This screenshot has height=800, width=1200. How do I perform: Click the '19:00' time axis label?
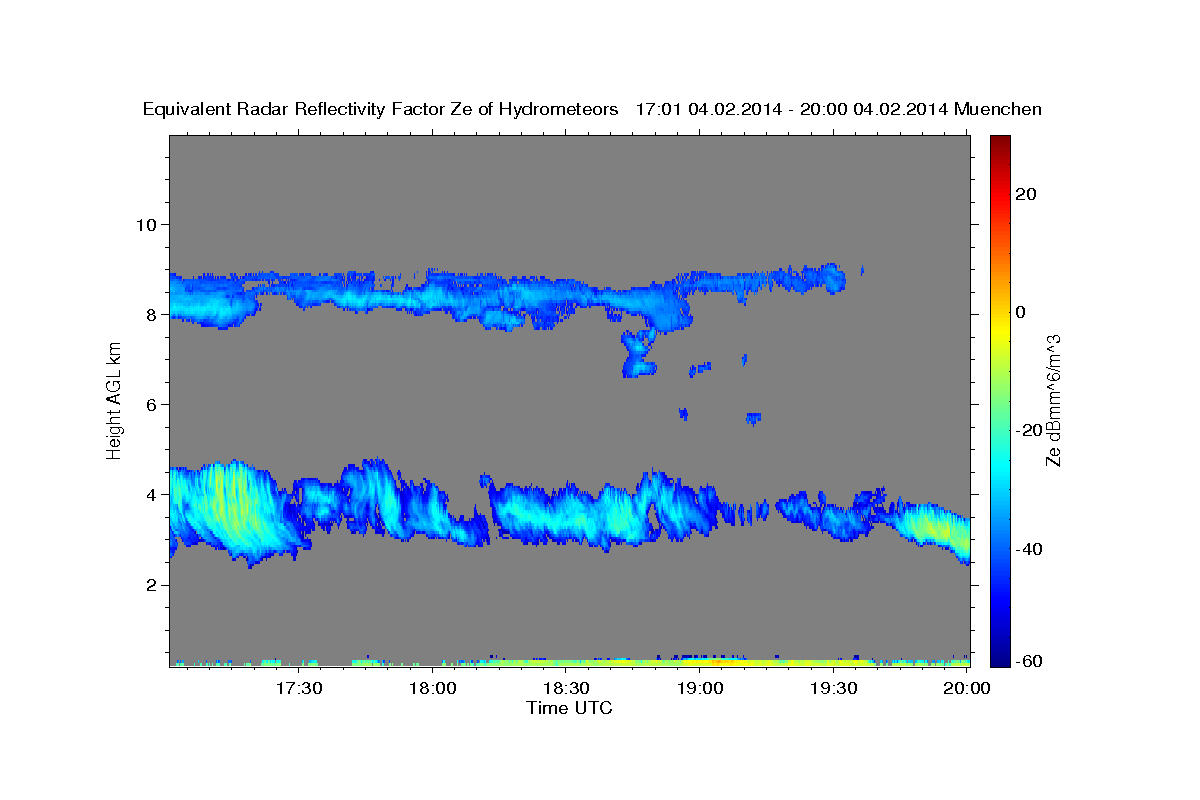pos(700,688)
